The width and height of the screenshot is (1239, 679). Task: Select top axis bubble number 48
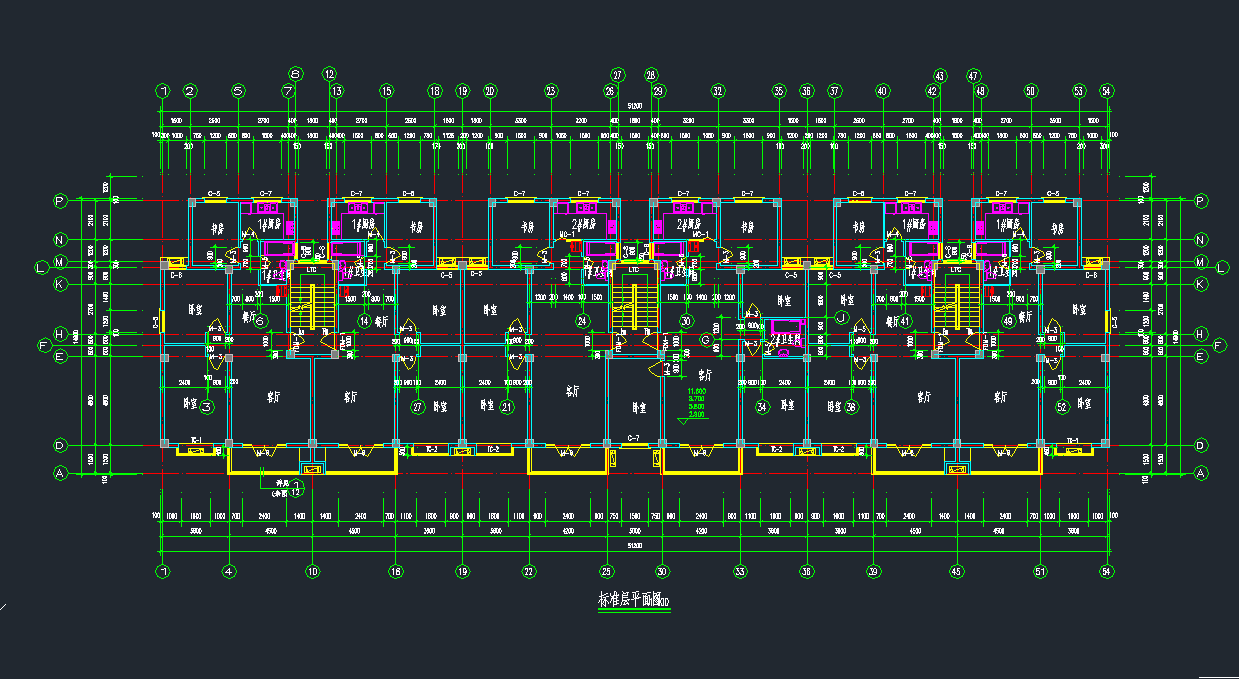coord(981,91)
